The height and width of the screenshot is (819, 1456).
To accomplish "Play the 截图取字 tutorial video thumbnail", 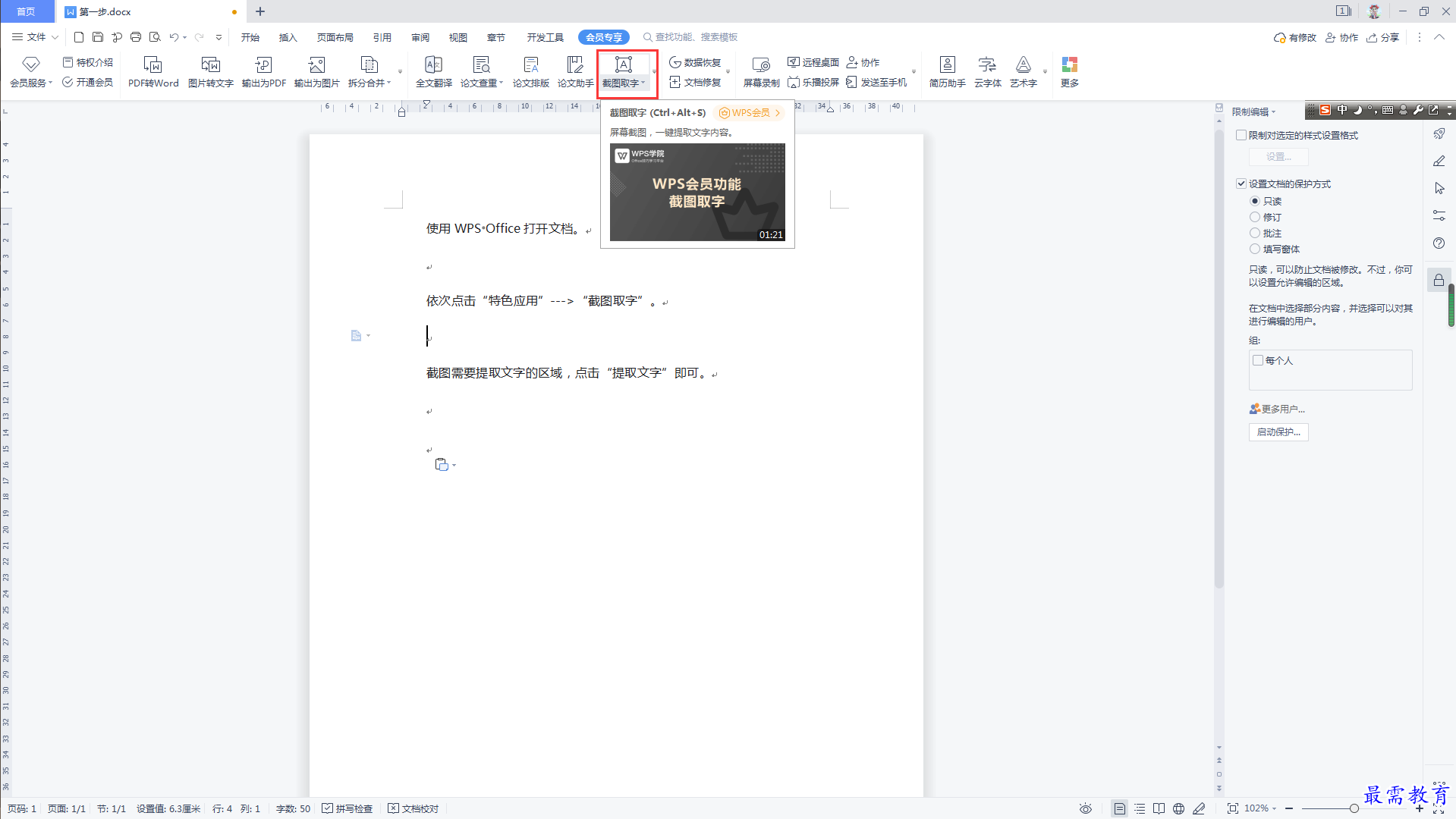I will pos(697,193).
